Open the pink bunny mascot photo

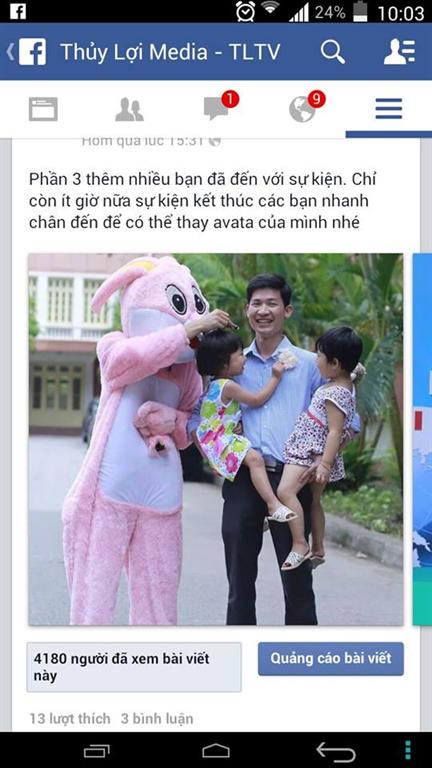click(x=216, y=439)
